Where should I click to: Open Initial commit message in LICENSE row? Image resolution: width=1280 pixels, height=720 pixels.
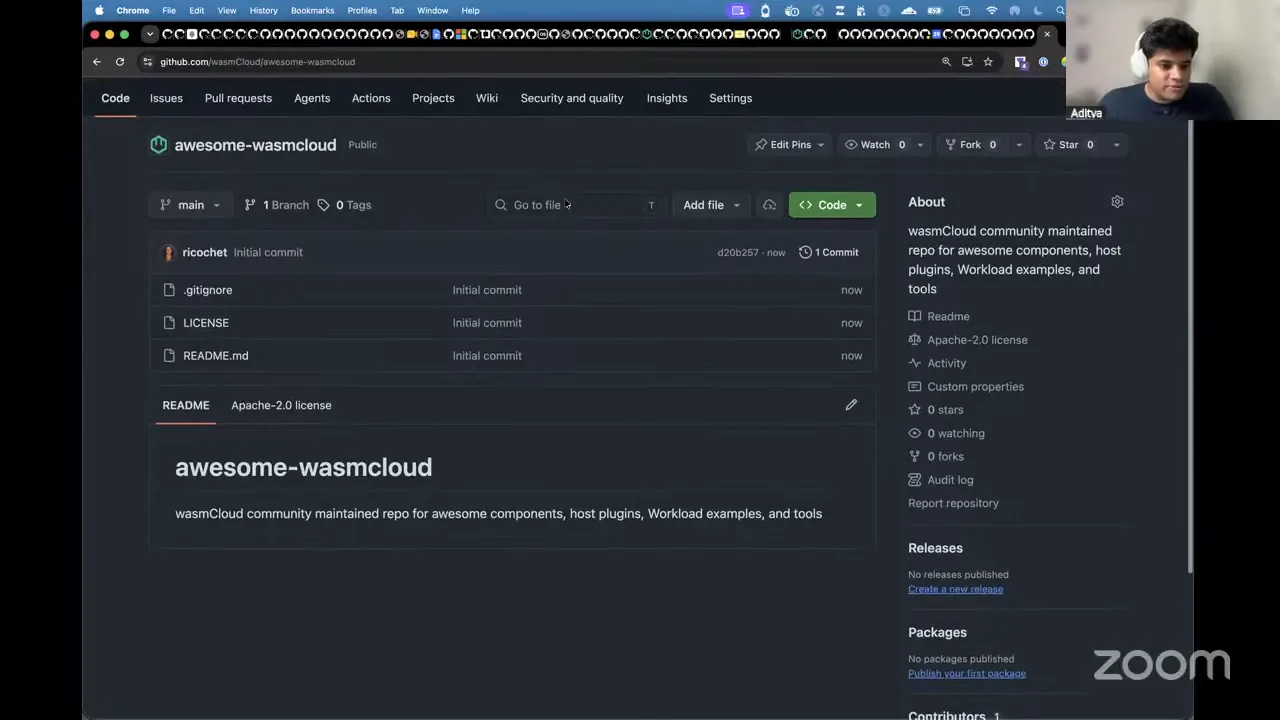pyautogui.click(x=487, y=323)
